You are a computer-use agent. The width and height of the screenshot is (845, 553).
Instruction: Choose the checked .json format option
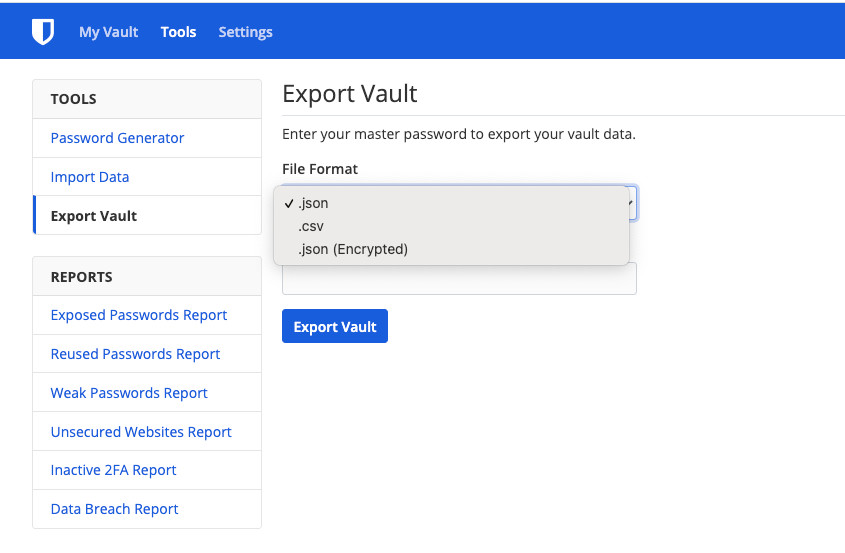[313, 203]
